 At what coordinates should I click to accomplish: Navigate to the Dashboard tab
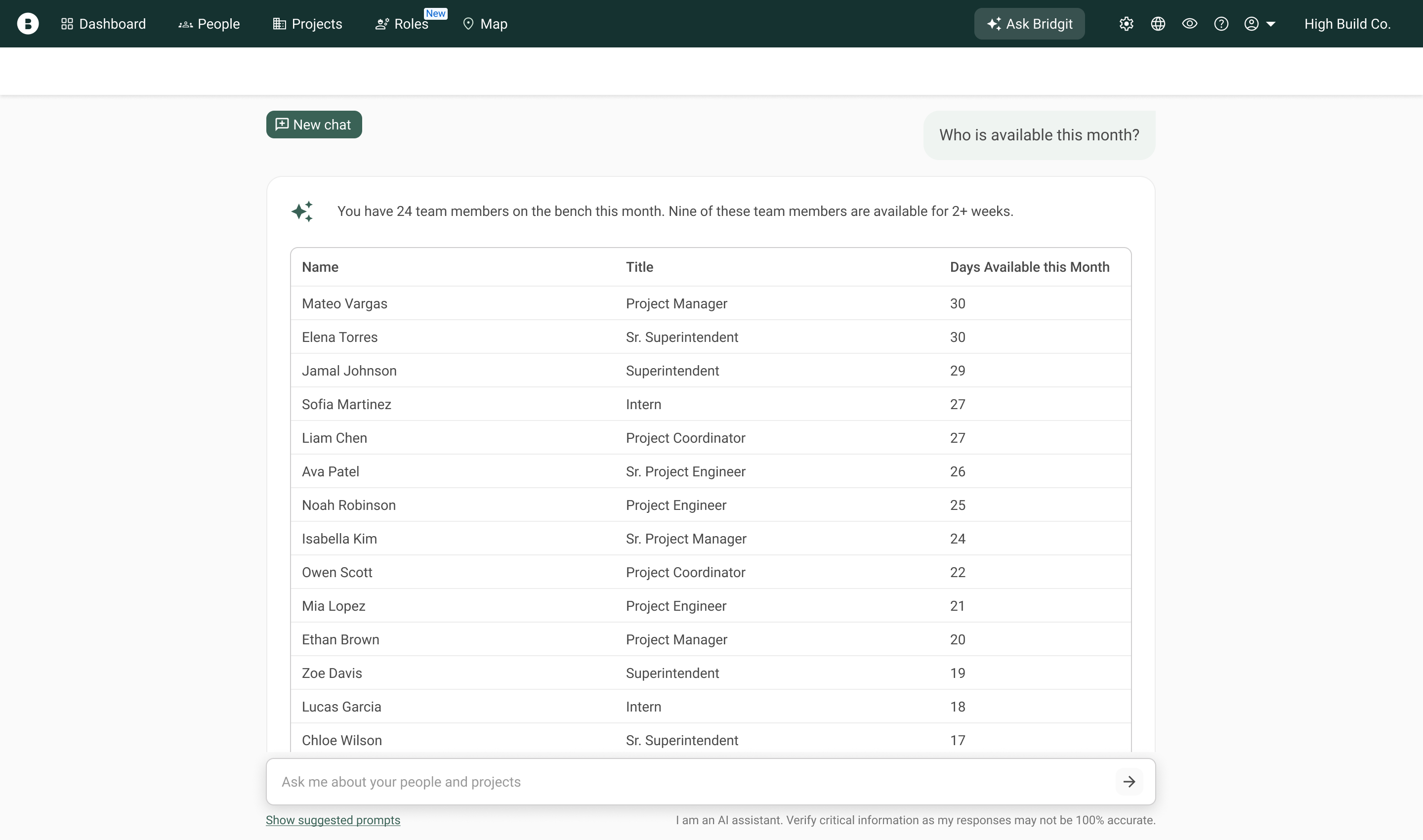pos(104,24)
